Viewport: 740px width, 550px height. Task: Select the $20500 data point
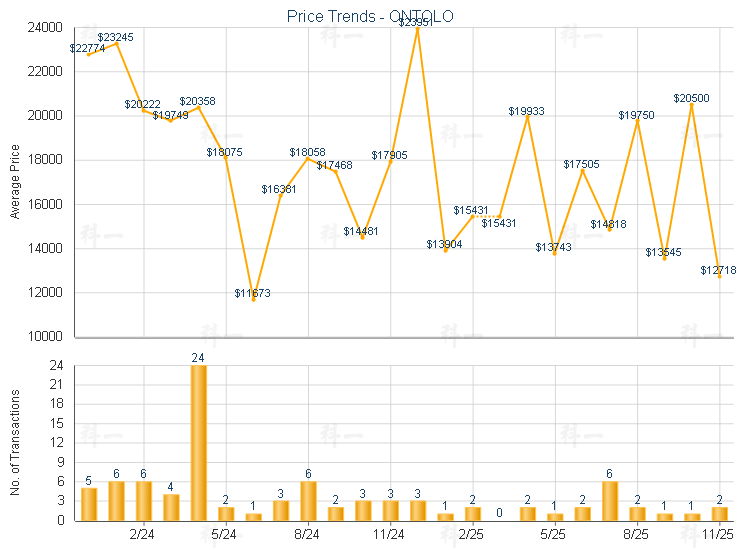pos(691,104)
